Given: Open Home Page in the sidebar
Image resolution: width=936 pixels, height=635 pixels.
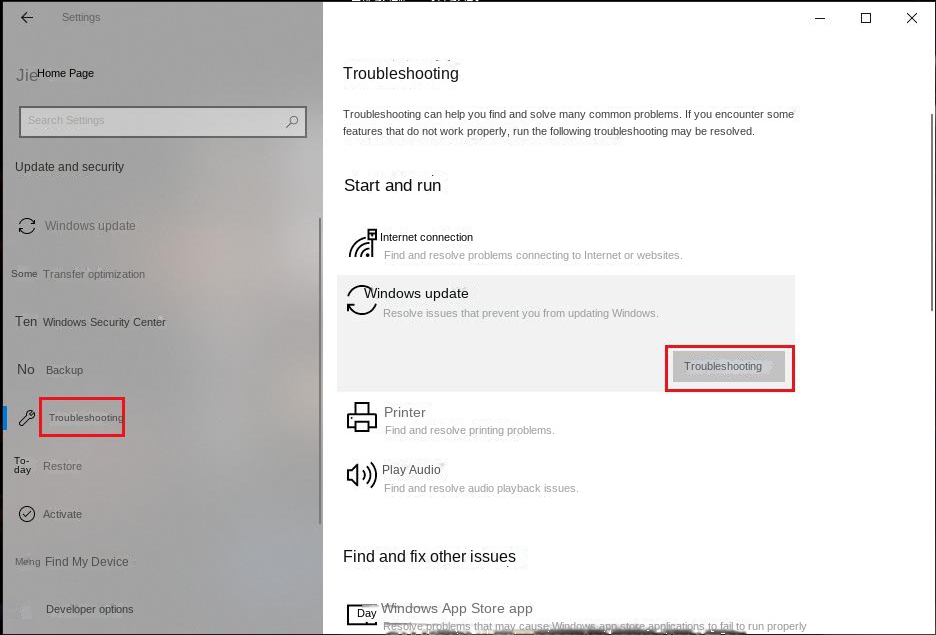Looking at the screenshot, I should pos(65,73).
